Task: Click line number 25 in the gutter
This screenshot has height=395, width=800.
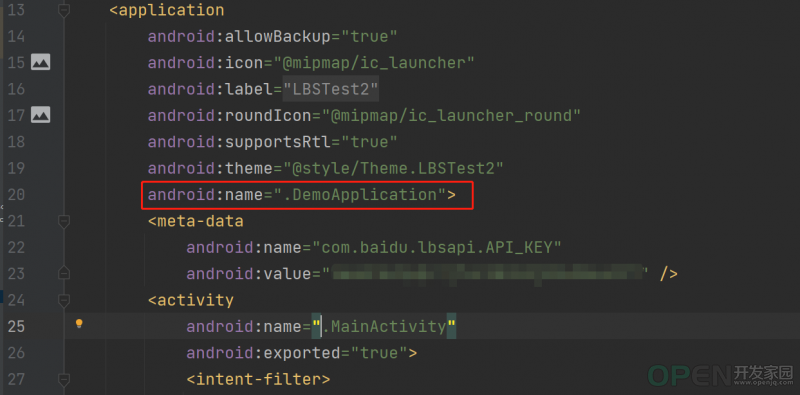Action: click(17, 326)
